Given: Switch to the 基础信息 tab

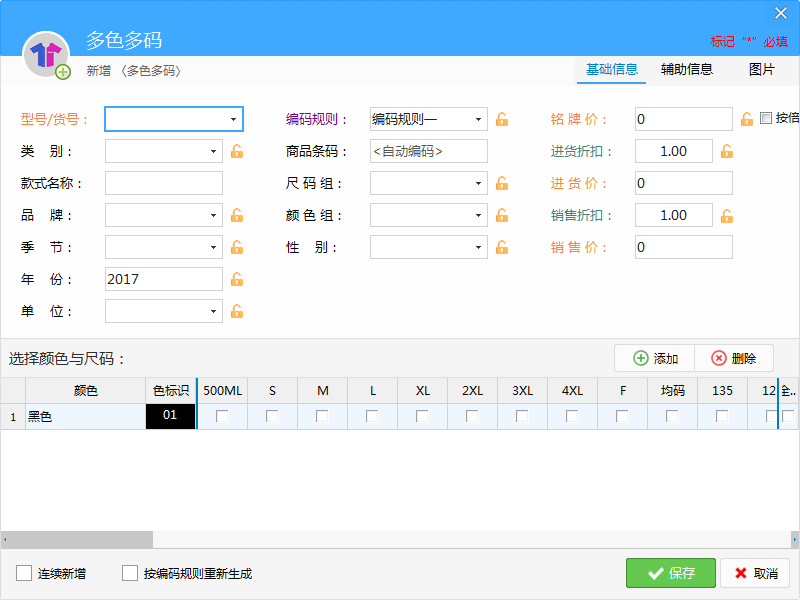Looking at the screenshot, I should (x=611, y=69).
